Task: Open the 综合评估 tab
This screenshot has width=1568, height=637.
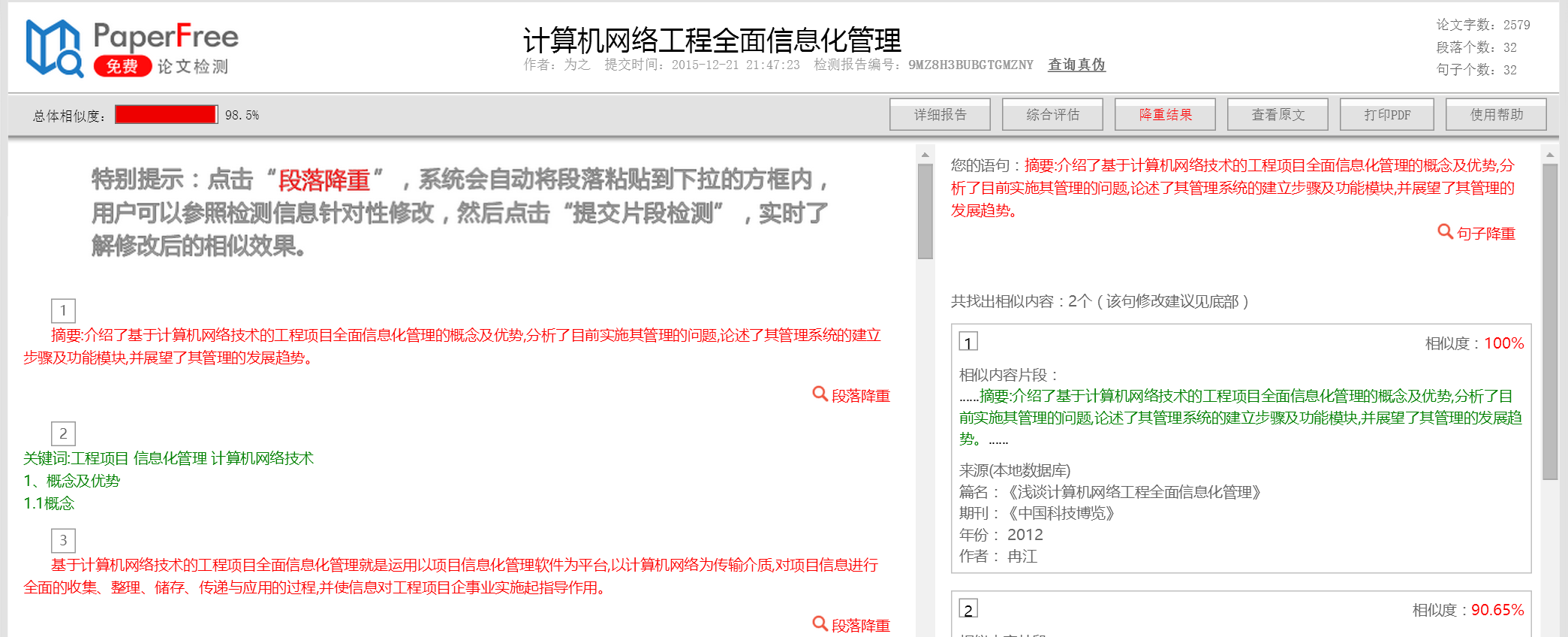Action: pyautogui.click(x=1052, y=114)
